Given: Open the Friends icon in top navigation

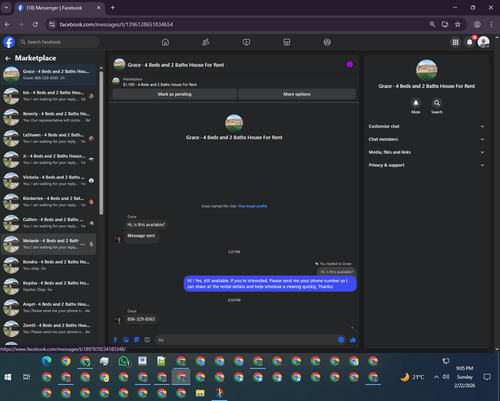Looking at the screenshot, I should (206, 42).
